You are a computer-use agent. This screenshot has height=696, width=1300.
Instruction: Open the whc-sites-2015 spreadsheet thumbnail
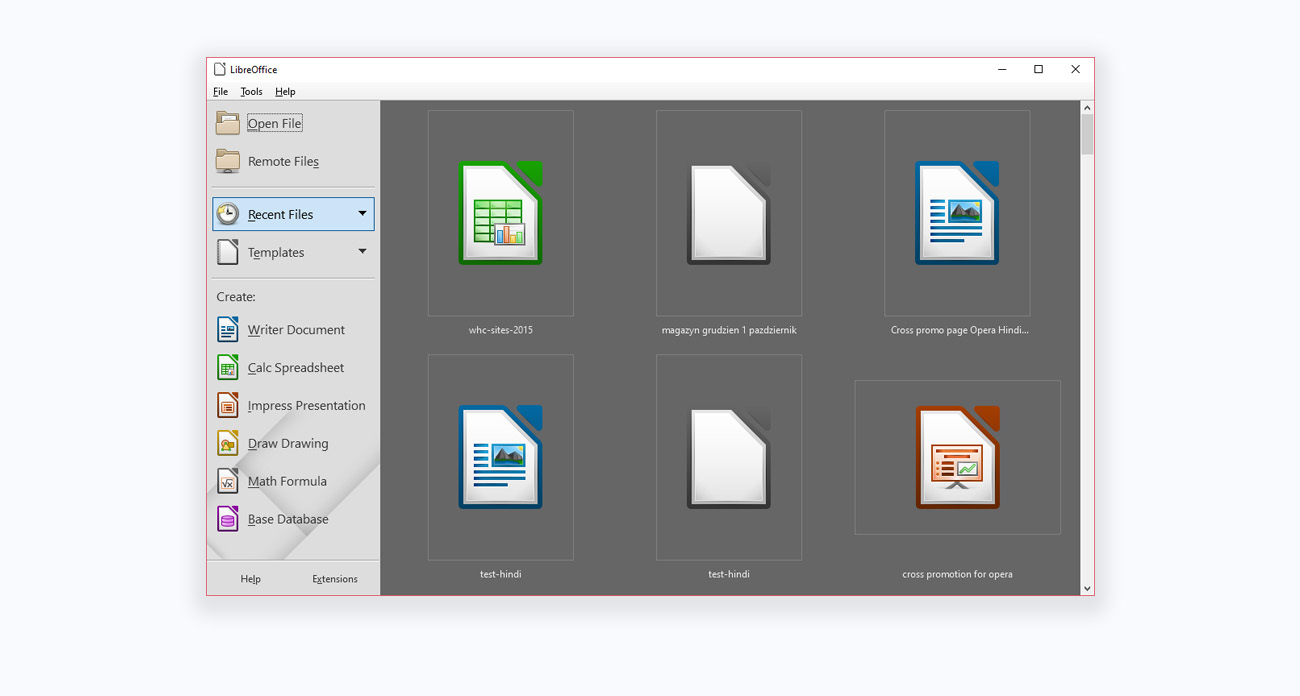(x=500, y=214)
